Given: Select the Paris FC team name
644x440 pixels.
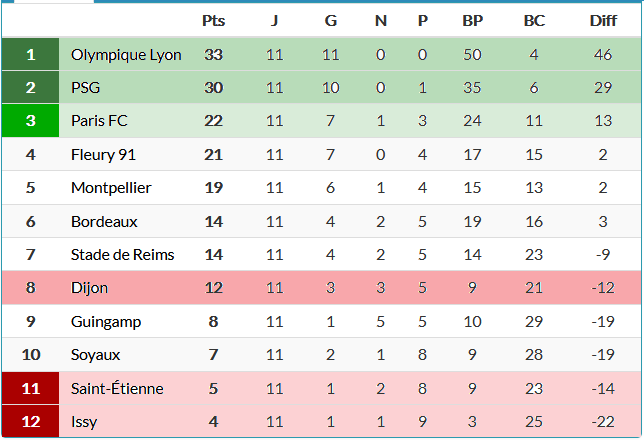Looking at the screenshot, I should [100, 121].
